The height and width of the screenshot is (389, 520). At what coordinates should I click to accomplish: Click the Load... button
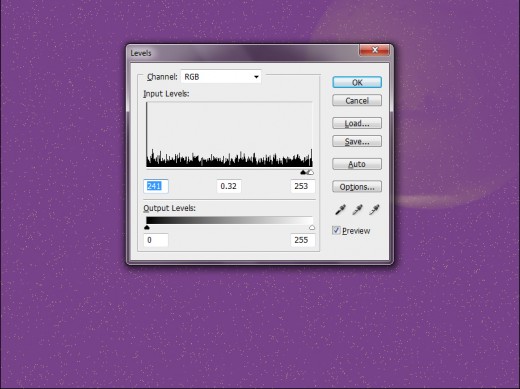357,123
